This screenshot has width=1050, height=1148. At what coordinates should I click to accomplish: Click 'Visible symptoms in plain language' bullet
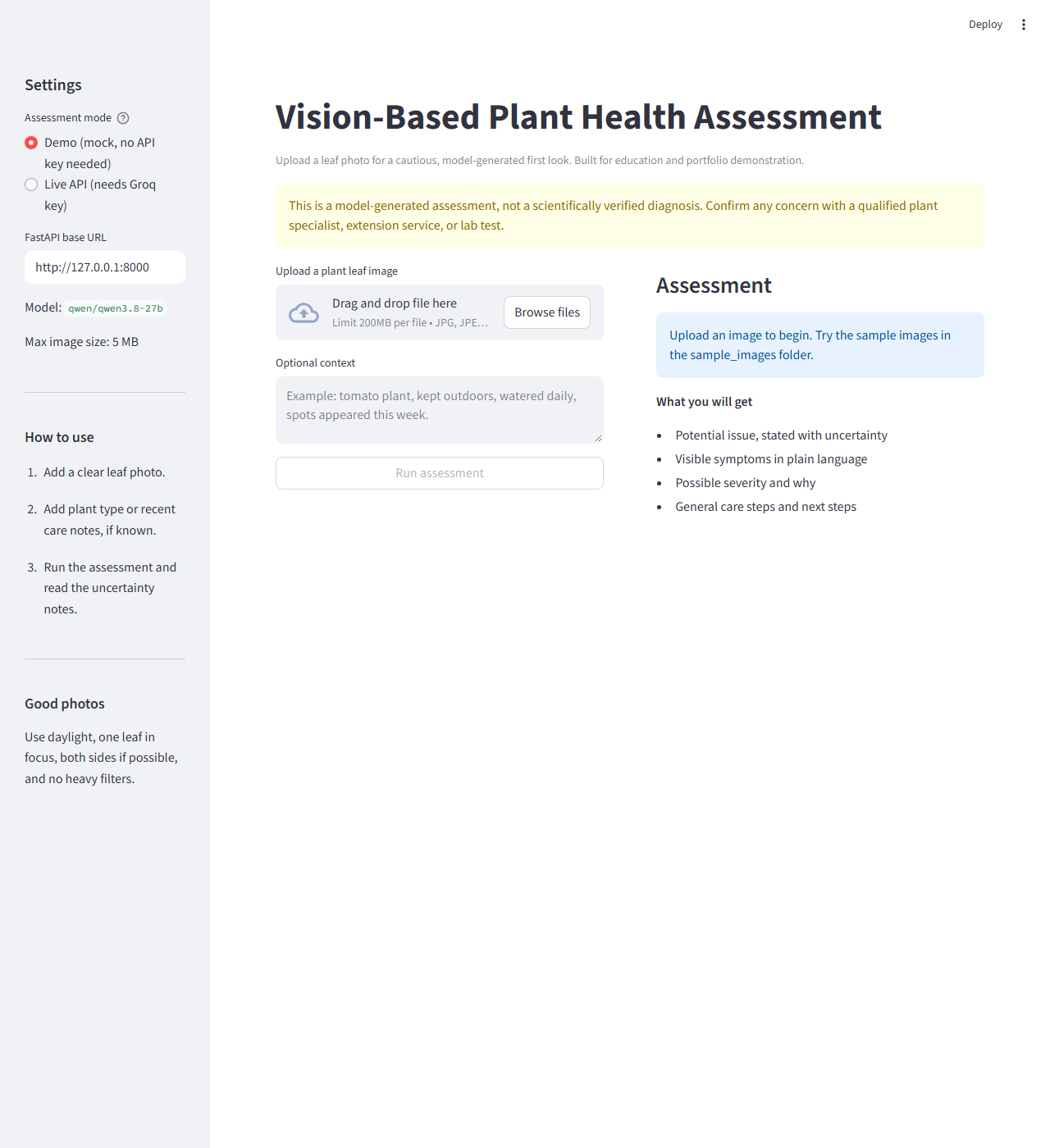[771, 459]
